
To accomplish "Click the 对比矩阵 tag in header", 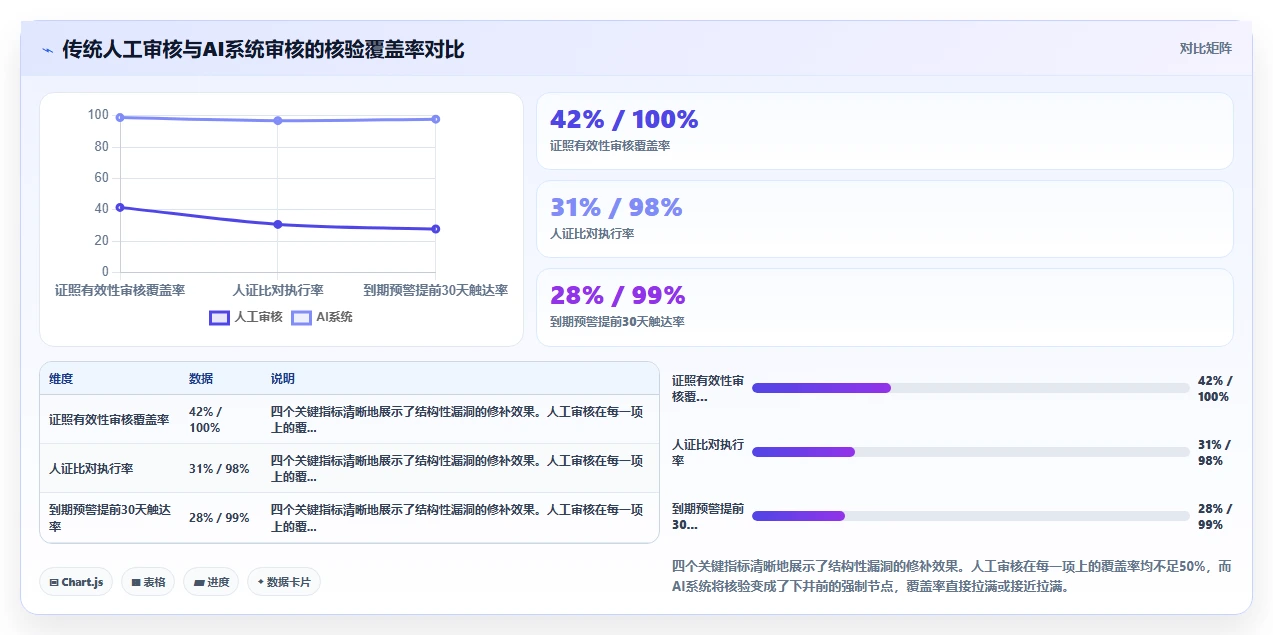I will 1206,48.
